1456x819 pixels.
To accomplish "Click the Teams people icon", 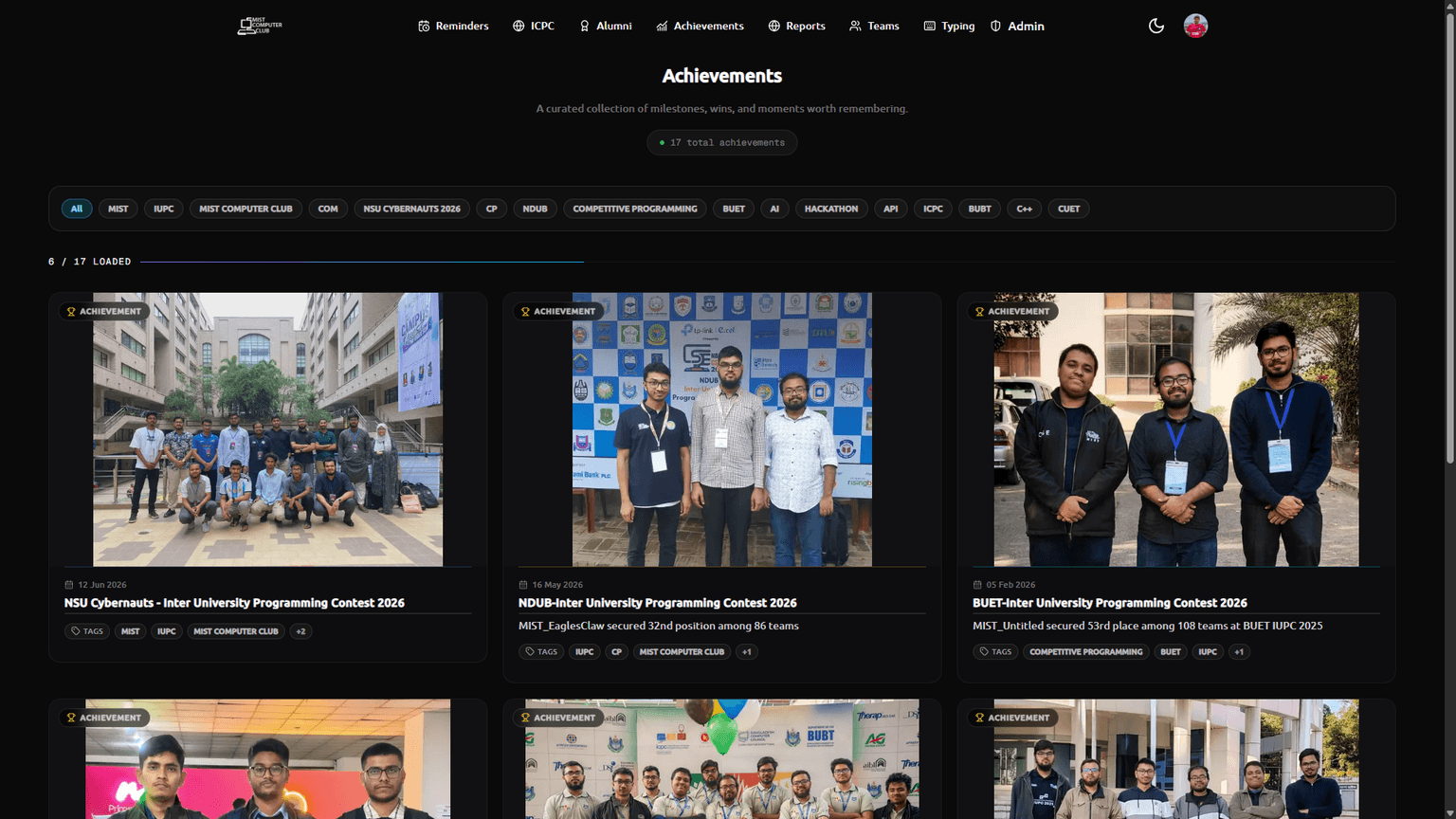I will (x=855, y=27).
